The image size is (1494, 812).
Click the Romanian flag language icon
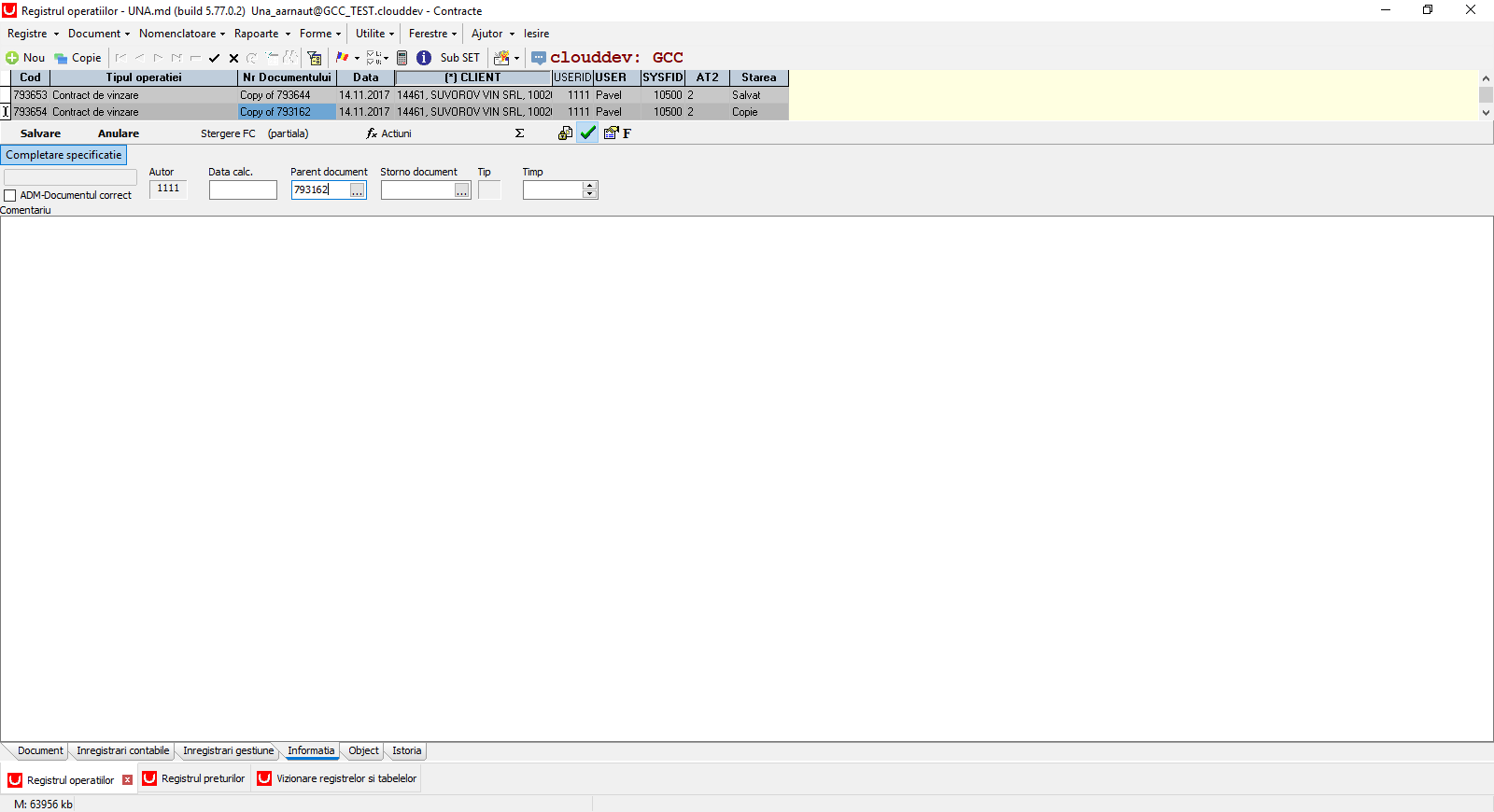tap(342, 58)
